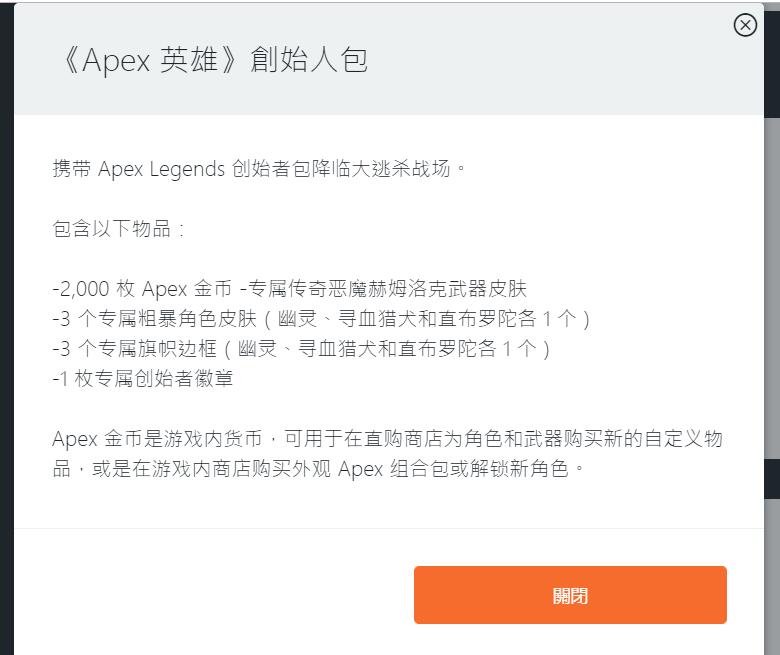Image resolution: width=780 pixels, height=655 pixels.
Task: Click the divider line above the 關閉 button
Action: pos(388,528)
